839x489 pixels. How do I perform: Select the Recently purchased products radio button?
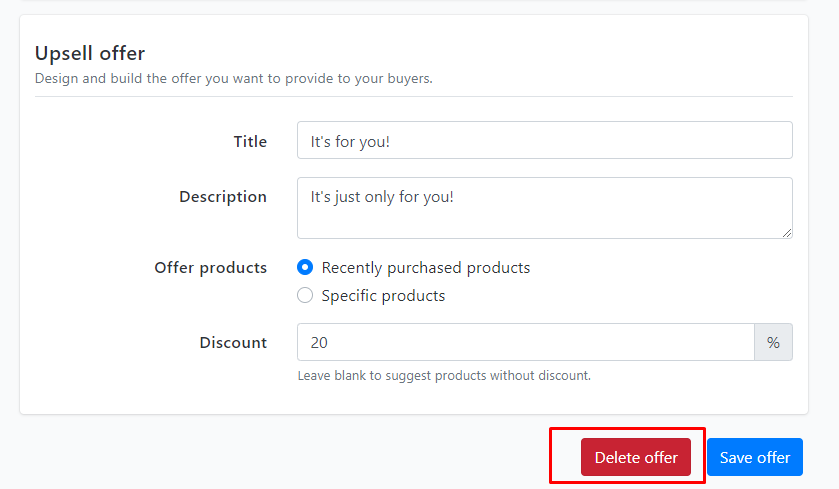305,267
